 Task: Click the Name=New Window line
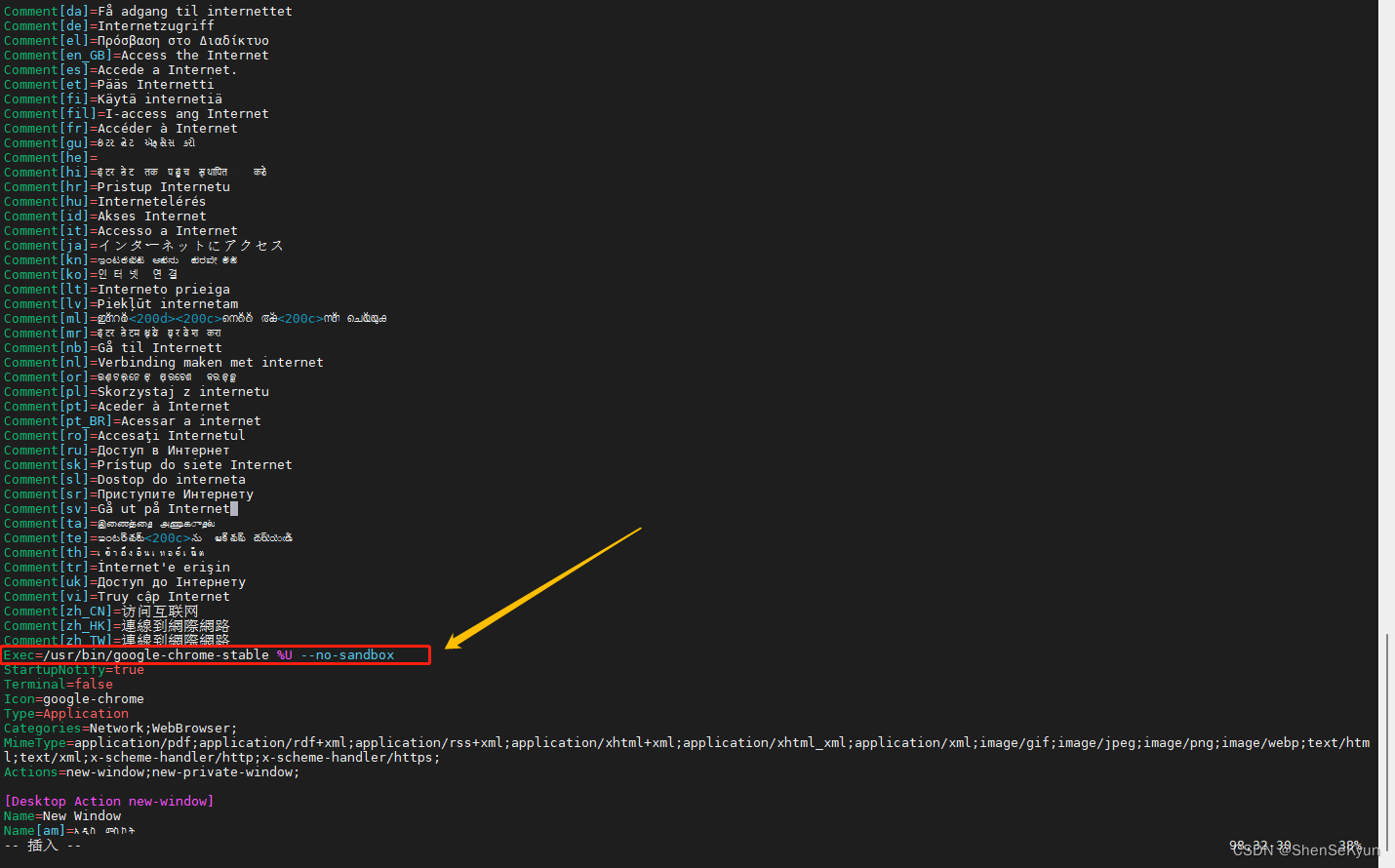coord(62,816)
